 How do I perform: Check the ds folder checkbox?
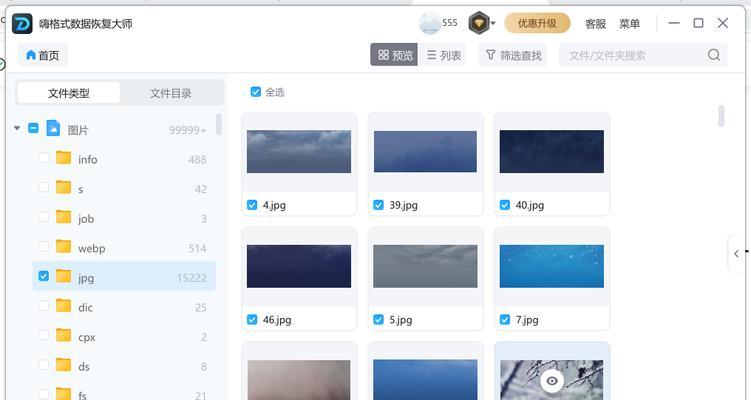click(44, 365)
